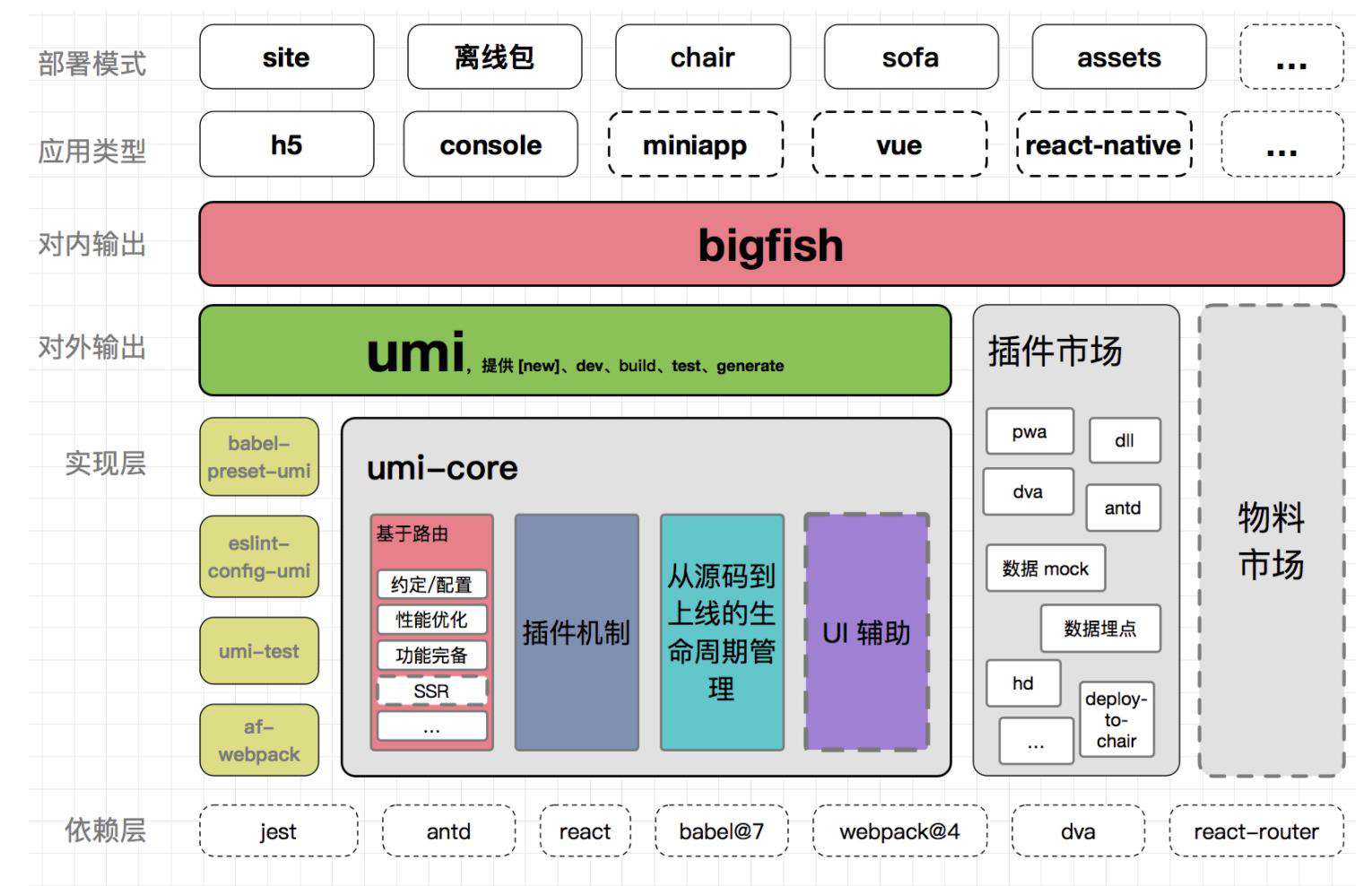Image resolution: width=1372 pixels, height=886 pixels.
Task: Click the dashed 物料市场 panel
Action: pyautogui.click(x=1272, y=541)
